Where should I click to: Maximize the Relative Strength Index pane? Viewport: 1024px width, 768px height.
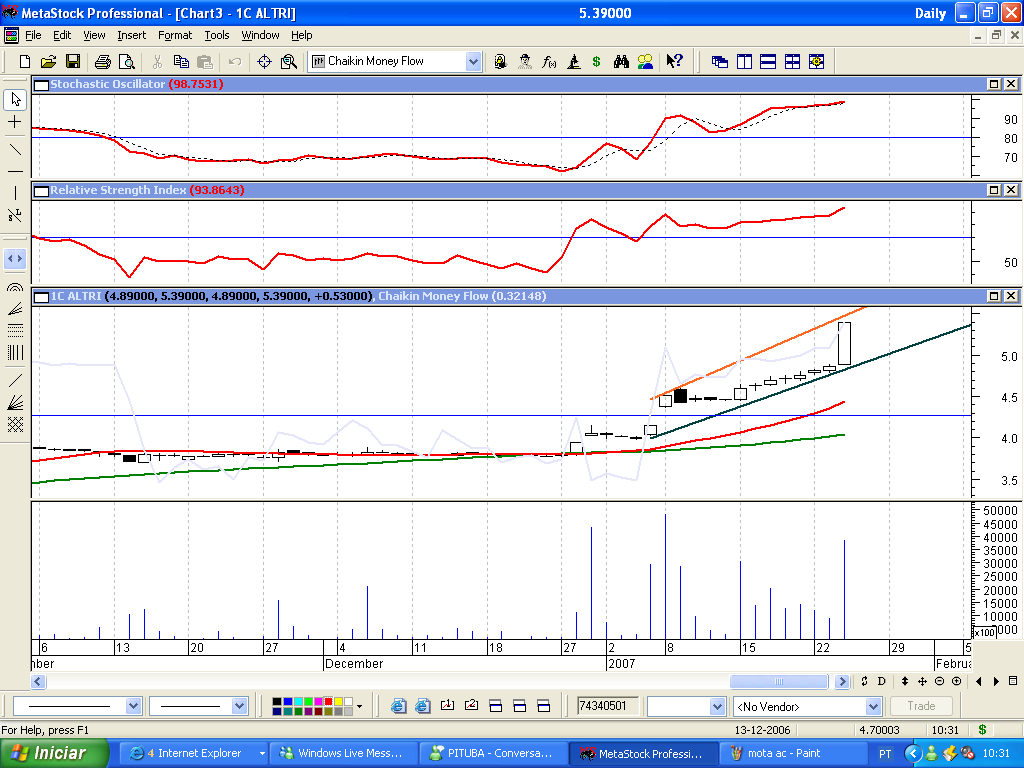[994, 190]
